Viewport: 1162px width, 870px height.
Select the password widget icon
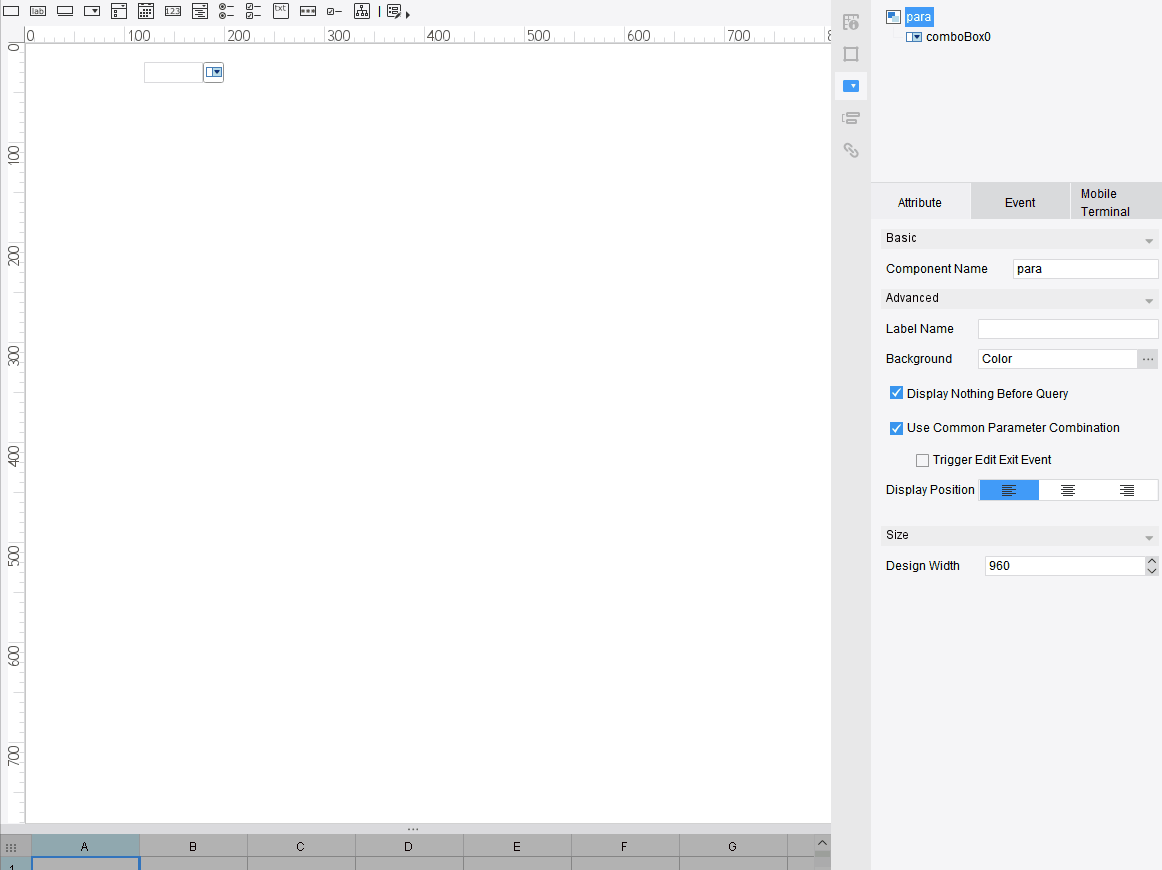pyautogui.click(x=308, y=11)
